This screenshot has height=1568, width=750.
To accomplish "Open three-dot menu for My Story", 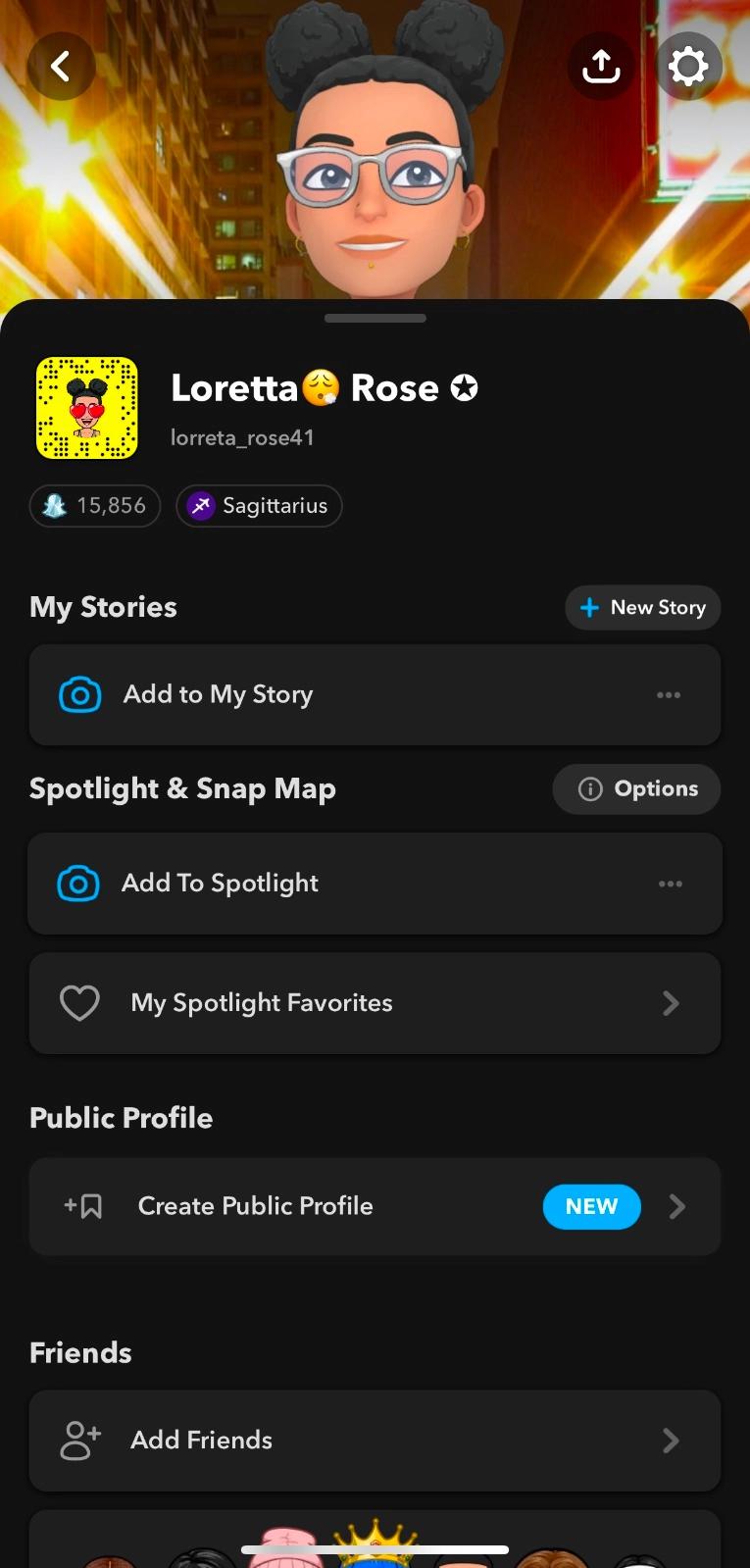I will tap(669, 695).
